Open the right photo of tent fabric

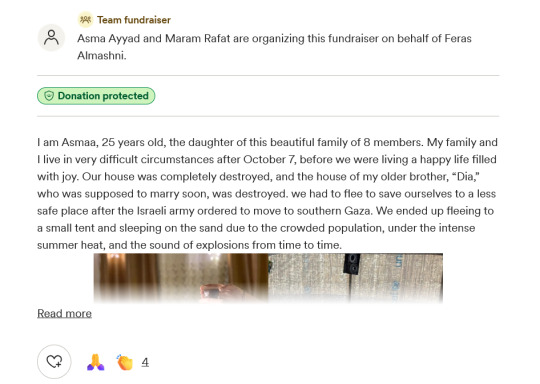355,278
